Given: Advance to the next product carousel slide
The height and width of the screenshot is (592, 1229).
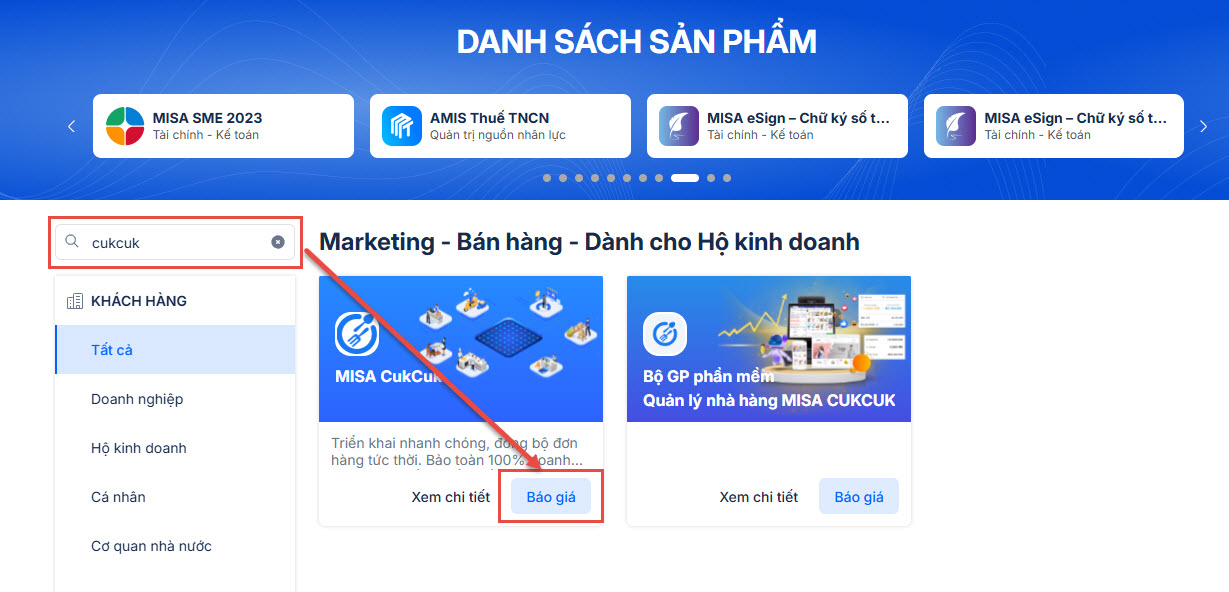Looking at the screenshot, I should [1203, 126].
